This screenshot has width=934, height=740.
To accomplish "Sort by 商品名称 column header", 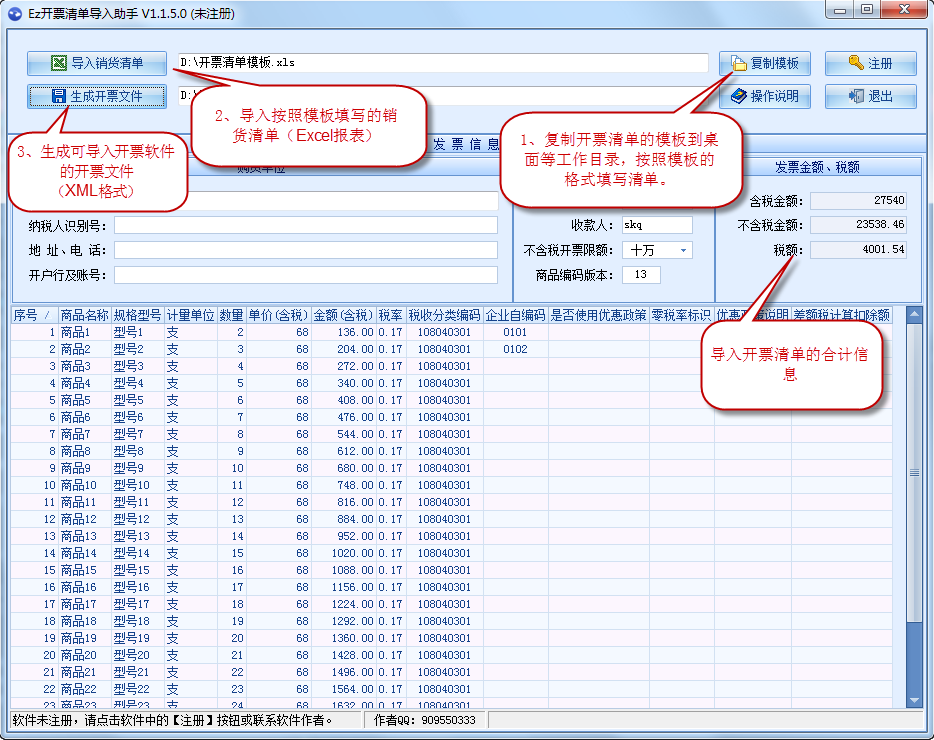I will [84, 315].
